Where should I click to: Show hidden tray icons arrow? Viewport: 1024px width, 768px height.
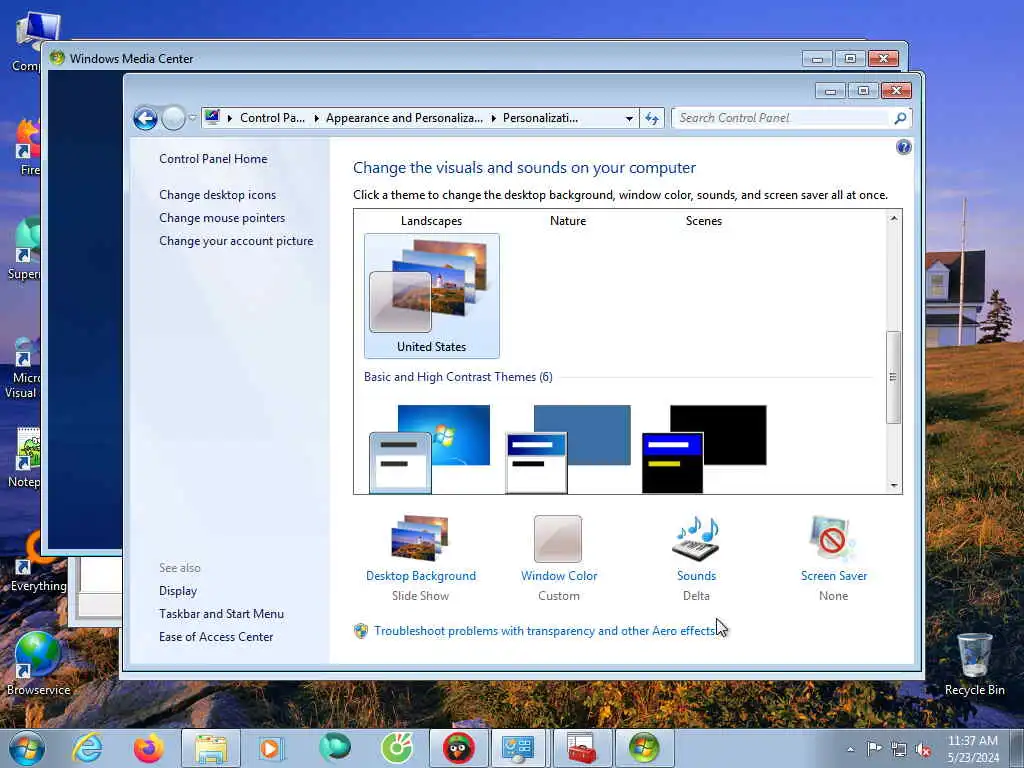tap(850, 749)
